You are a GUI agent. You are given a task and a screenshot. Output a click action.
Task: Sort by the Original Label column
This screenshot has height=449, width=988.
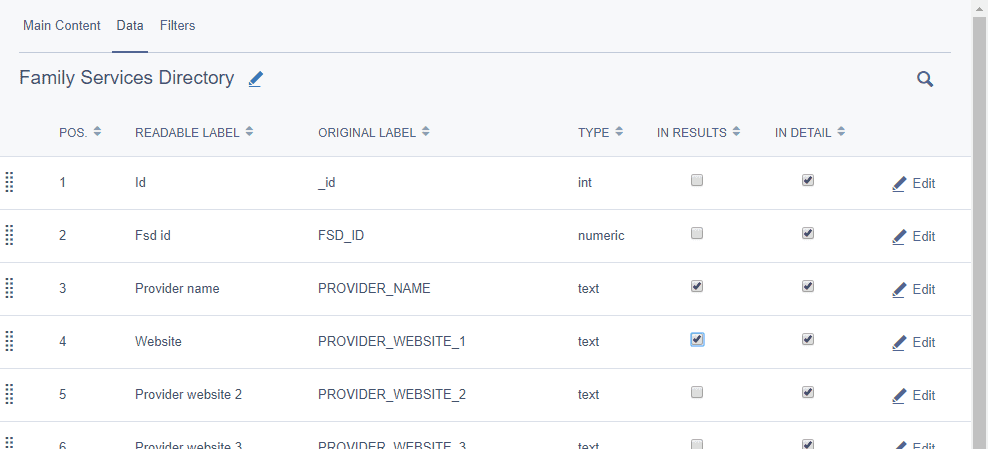tap(373, 132)
